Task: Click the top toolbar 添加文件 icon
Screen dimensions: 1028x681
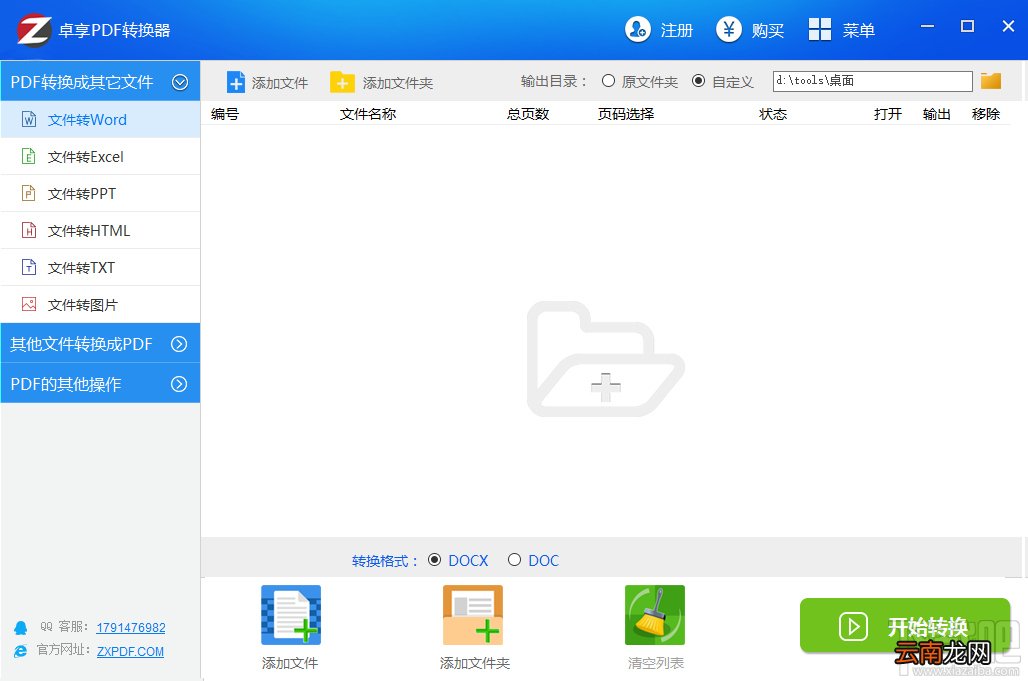Action: pos(236,83)
